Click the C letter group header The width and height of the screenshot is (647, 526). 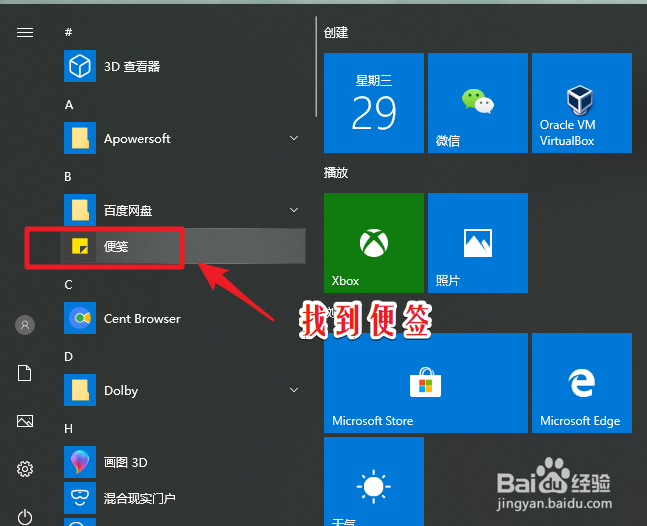click(68, 285)
